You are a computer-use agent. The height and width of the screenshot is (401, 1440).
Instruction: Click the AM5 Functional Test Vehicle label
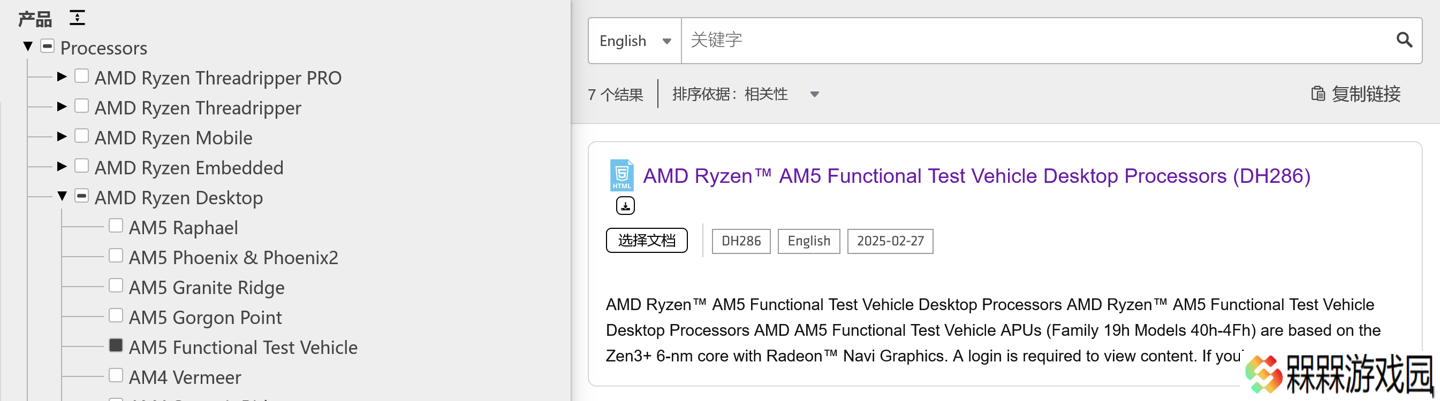243,348
